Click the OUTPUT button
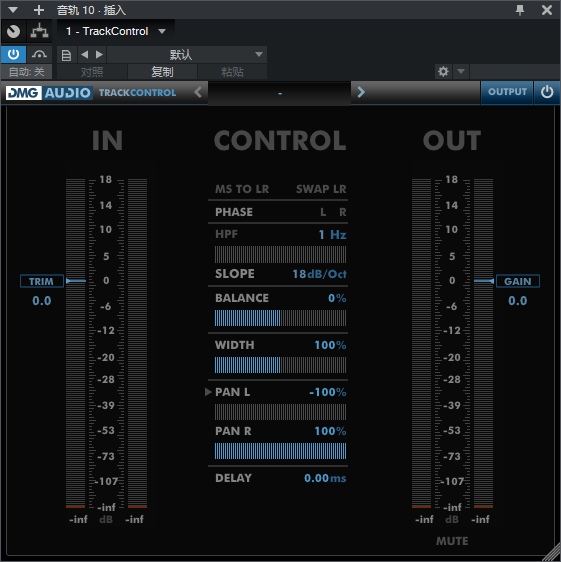561x562 pixels. 507,92
